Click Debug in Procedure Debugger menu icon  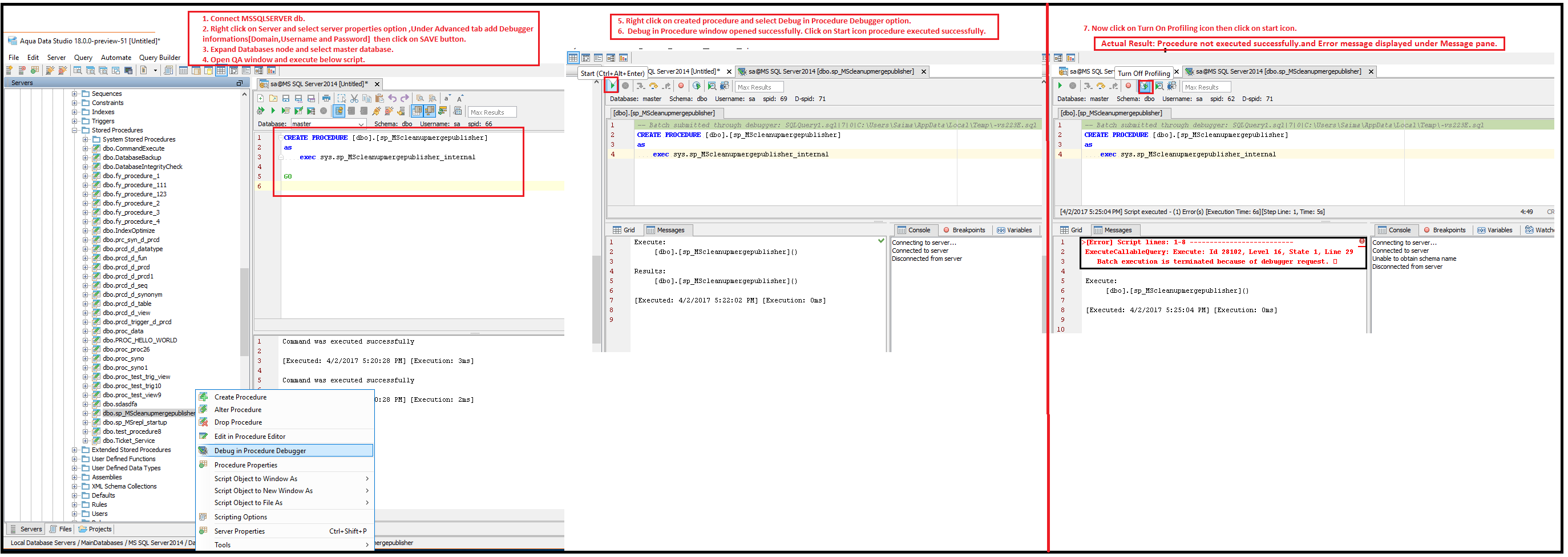pyautogui.click(x=203, y=450)
